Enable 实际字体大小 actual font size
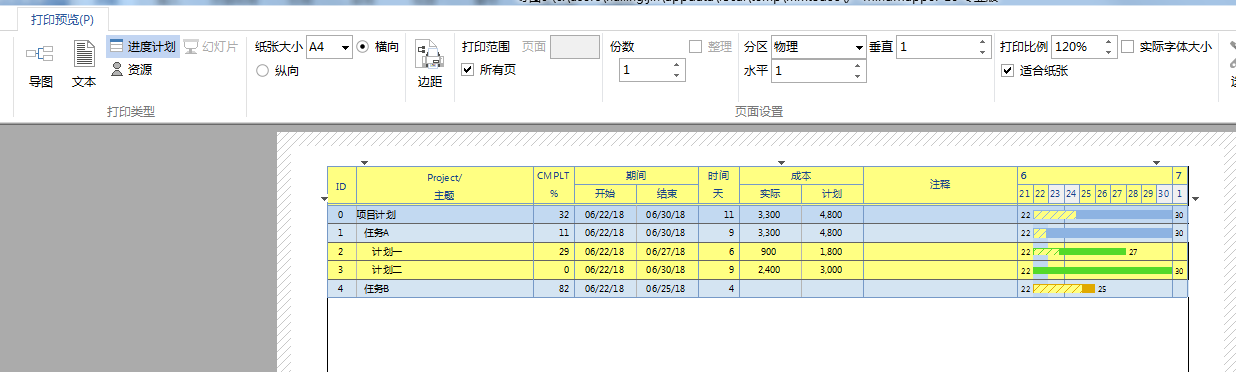The width and height of the screenshot is (1236, 372). point(1166,46)
